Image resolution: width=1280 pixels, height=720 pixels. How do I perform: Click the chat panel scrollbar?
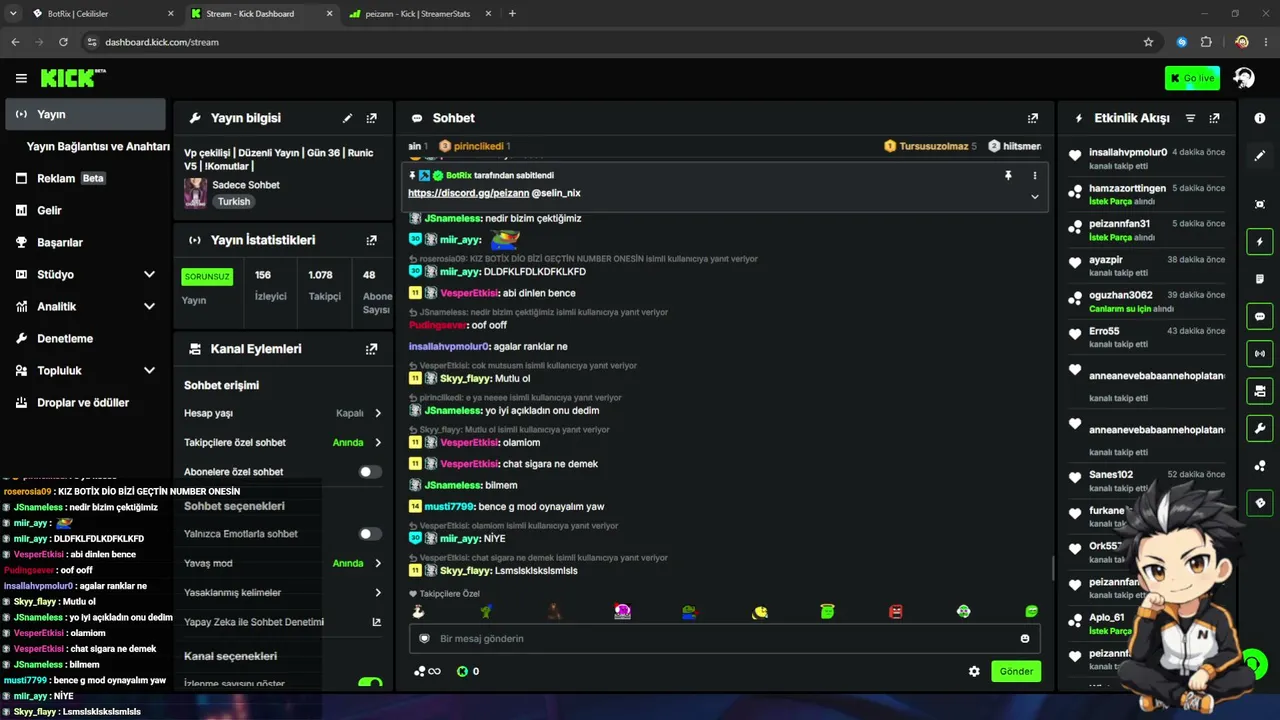click(1052, 568)
